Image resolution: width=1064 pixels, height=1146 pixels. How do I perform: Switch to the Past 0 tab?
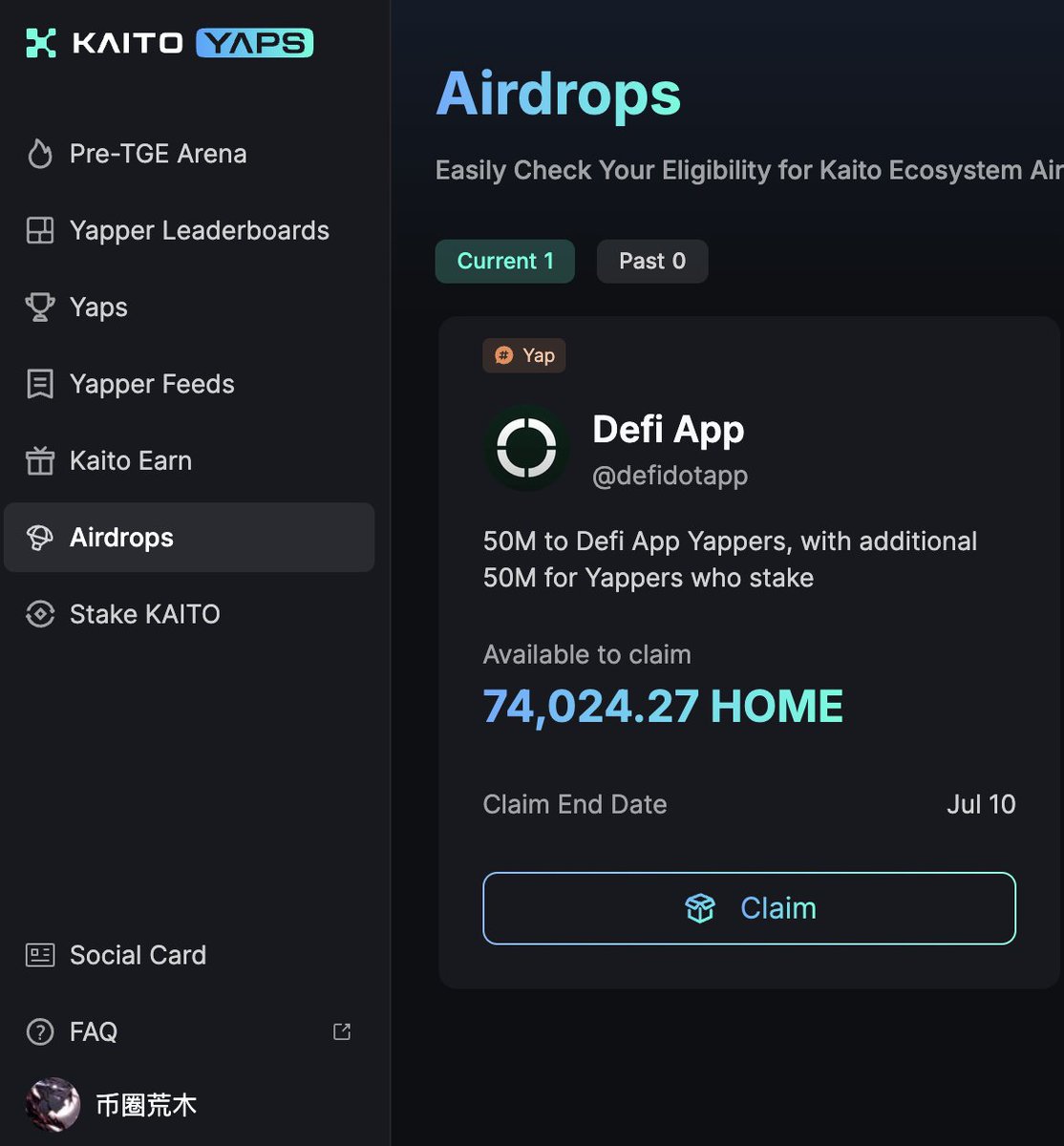click(652, 261)
